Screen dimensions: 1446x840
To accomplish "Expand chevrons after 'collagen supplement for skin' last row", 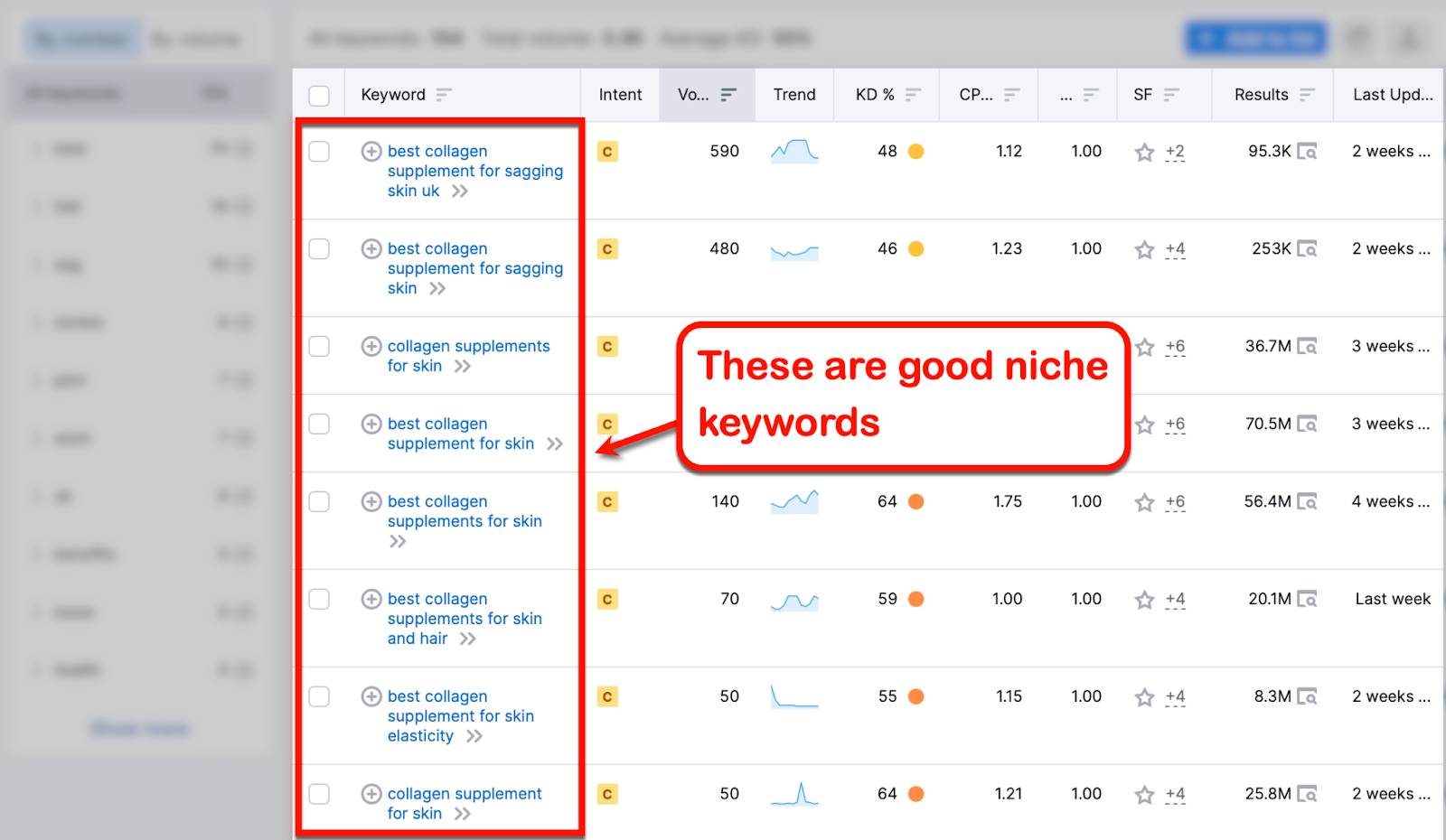I will point(463,815).
